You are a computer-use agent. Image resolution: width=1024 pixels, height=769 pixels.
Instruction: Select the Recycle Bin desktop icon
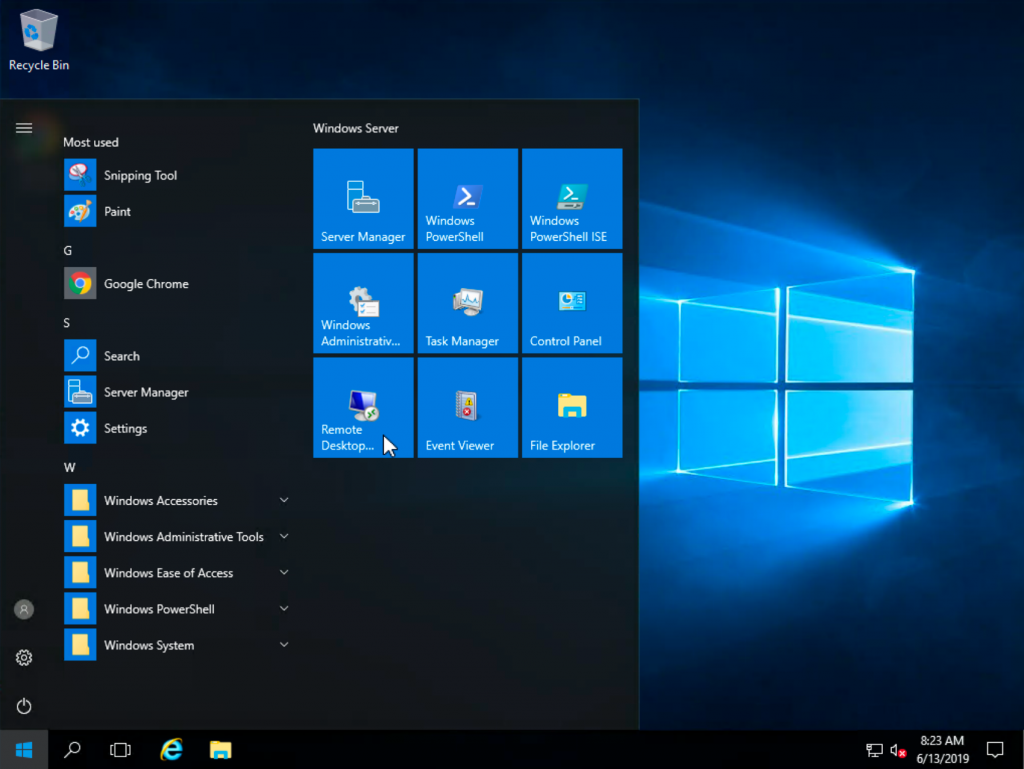point(39,40)
